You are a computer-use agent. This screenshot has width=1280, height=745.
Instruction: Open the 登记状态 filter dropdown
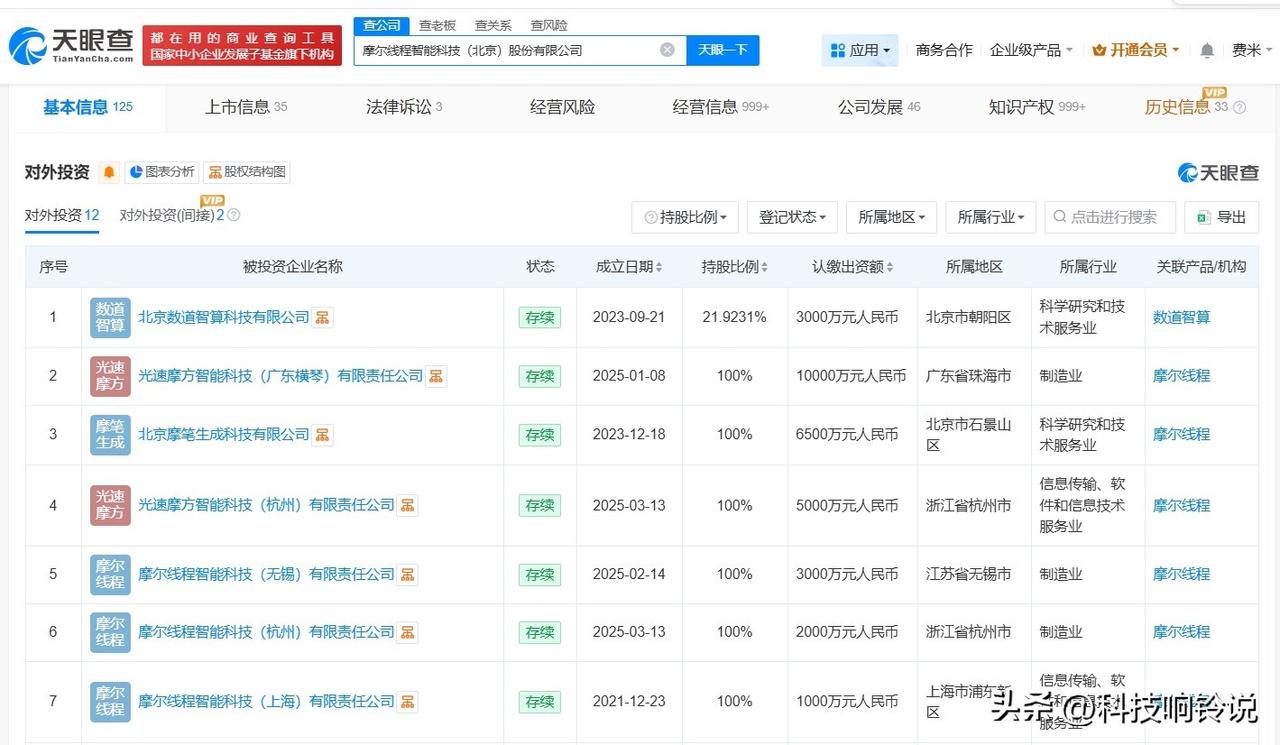click(792, 217)
